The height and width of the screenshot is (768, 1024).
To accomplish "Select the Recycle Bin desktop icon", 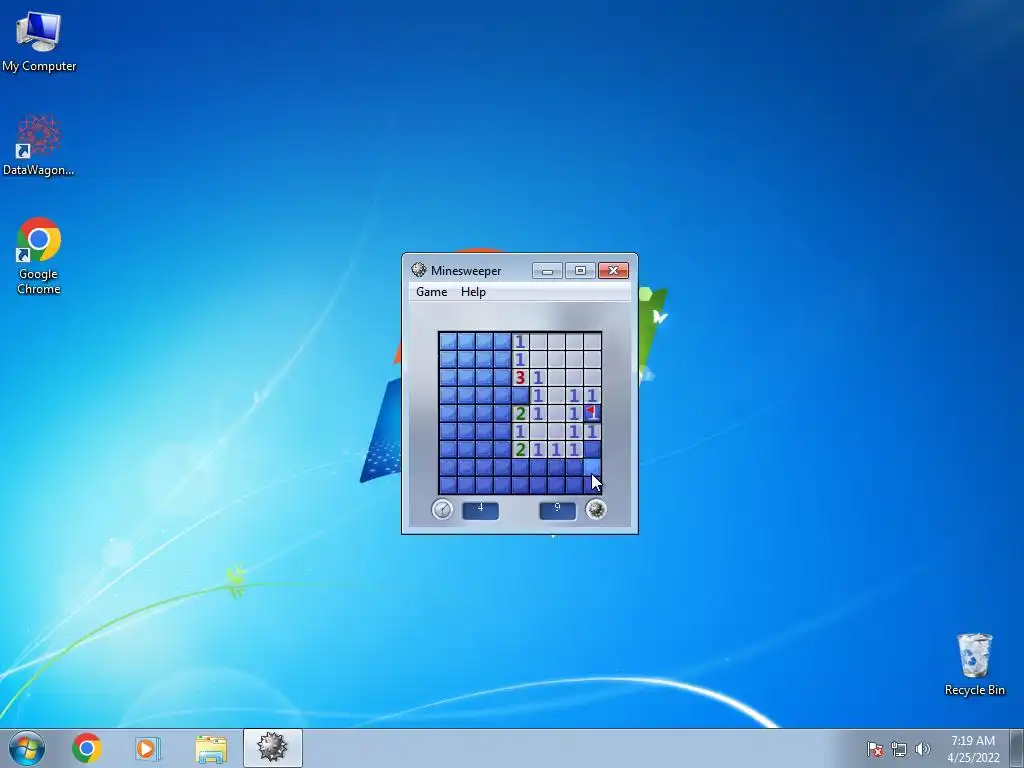I will tap(974, 664).
